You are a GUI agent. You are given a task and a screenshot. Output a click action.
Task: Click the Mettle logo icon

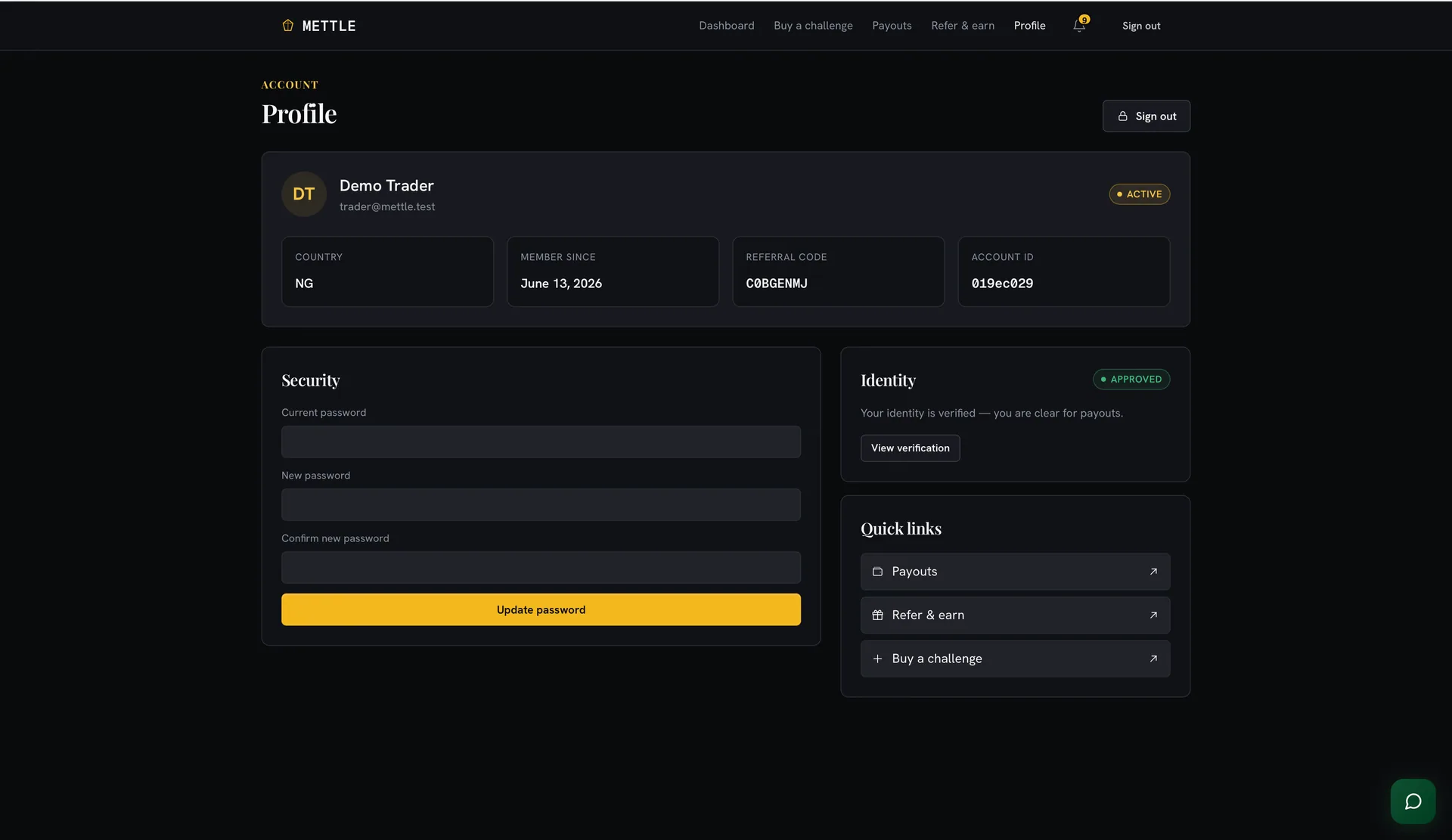(x=287, y=26)
